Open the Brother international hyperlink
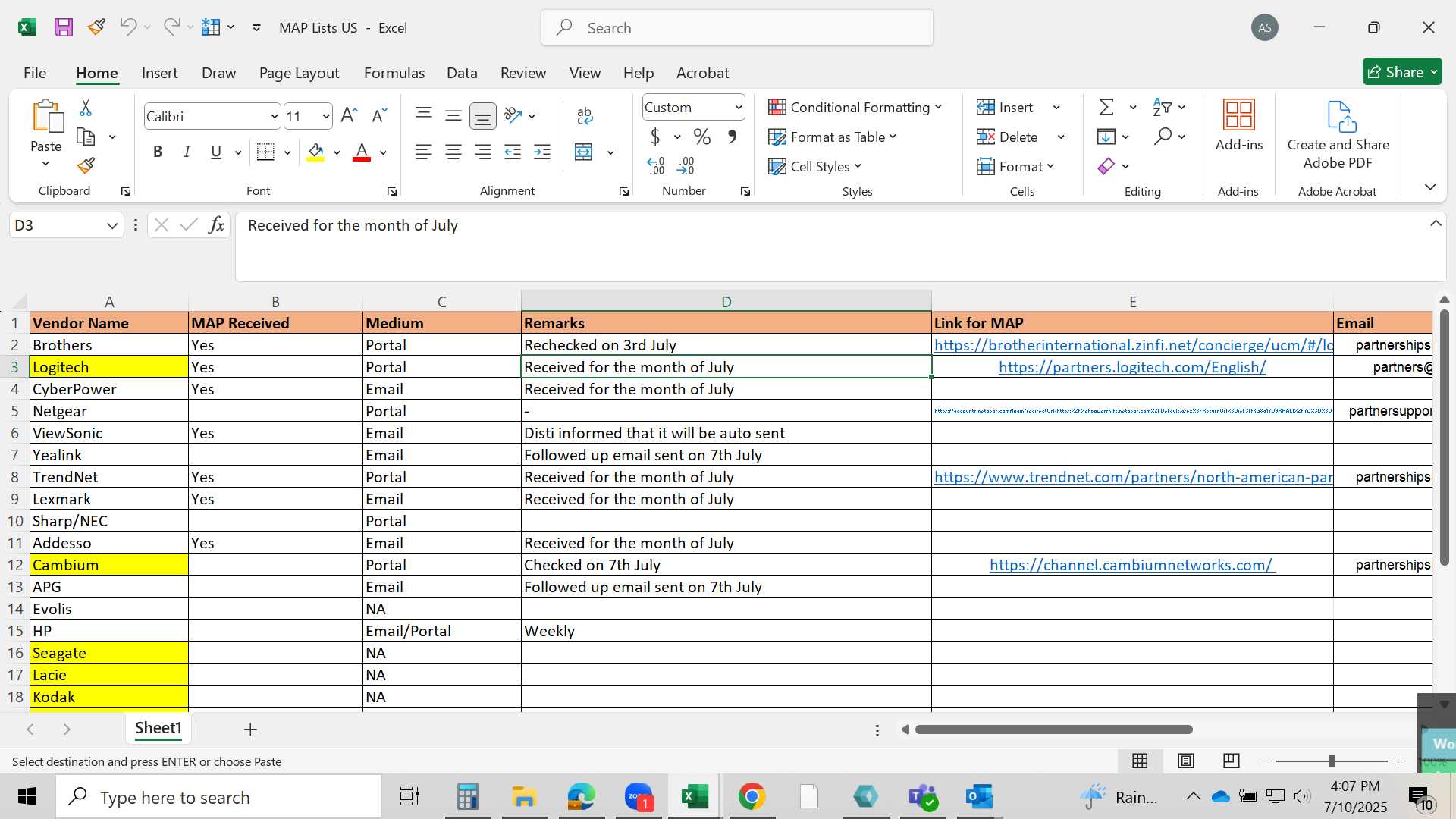This screenshot has height=819, width=1456. tap(1133, 345)
